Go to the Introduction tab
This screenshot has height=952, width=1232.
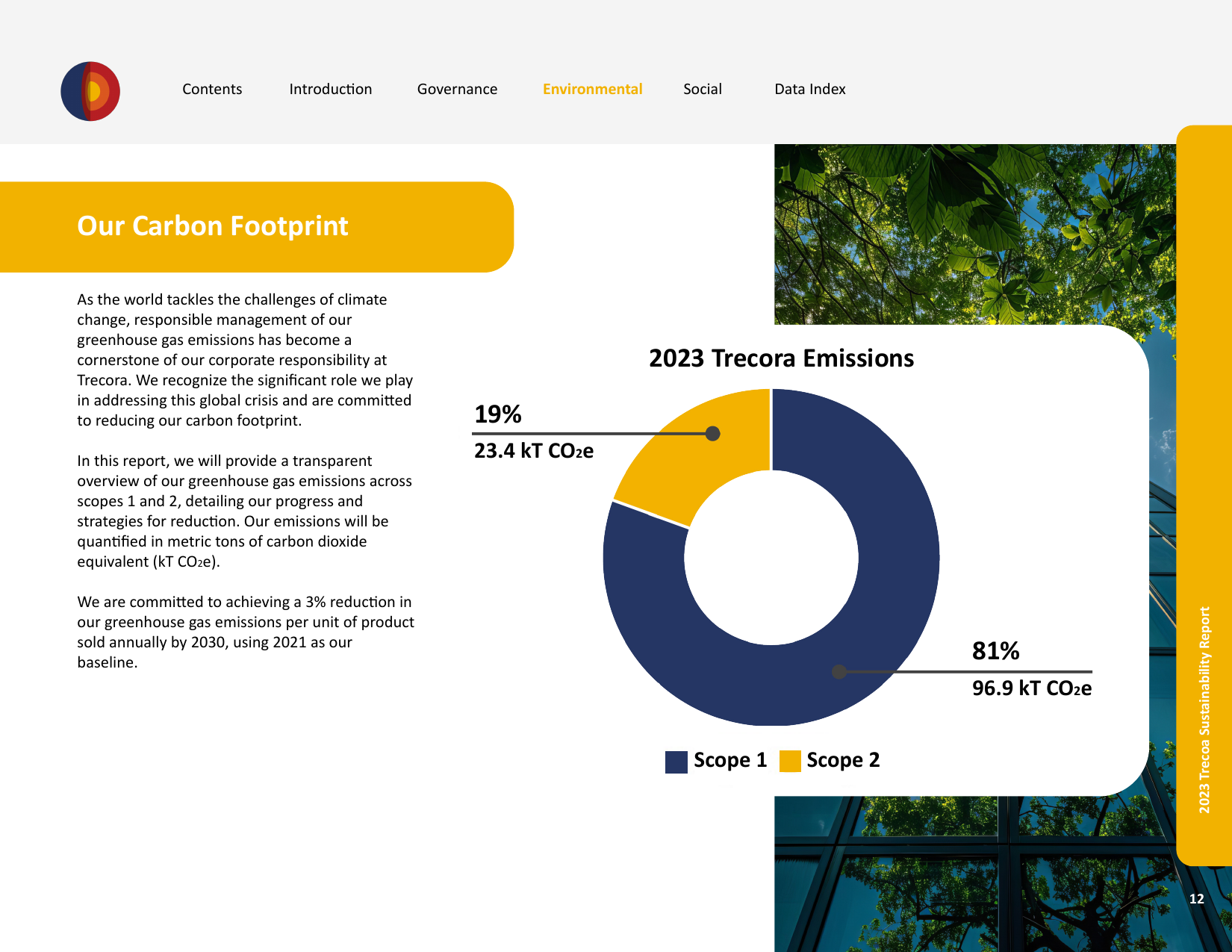pyautogui.click(x=331, y=89)
